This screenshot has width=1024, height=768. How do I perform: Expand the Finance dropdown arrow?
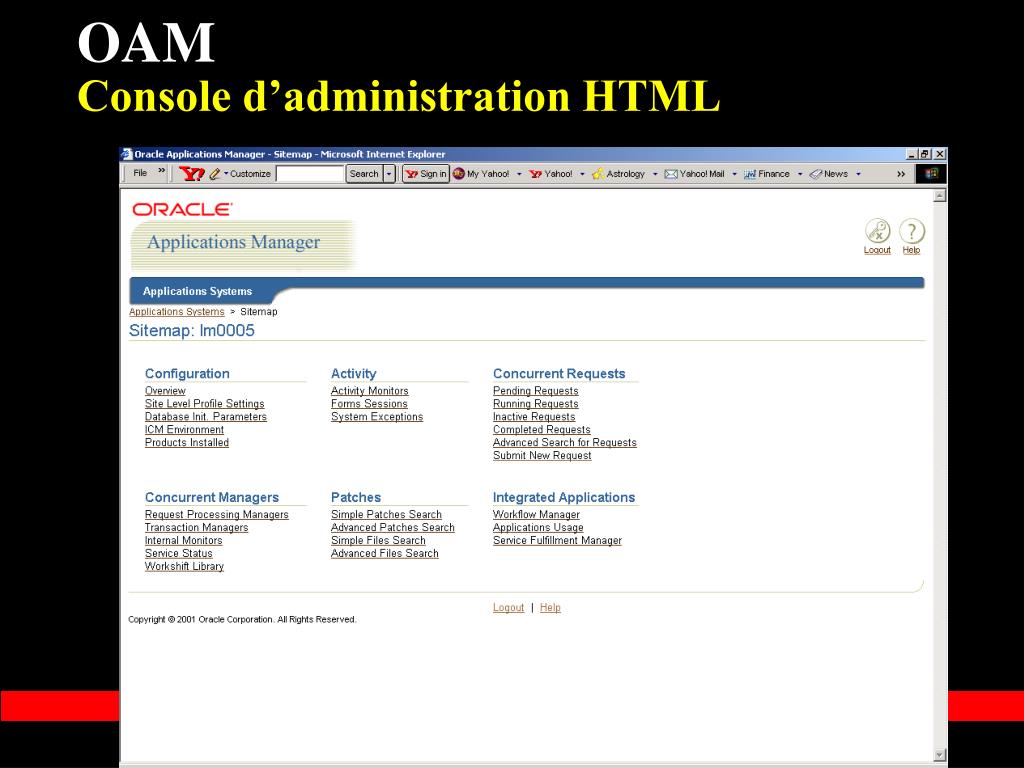[x=799, y=174]
